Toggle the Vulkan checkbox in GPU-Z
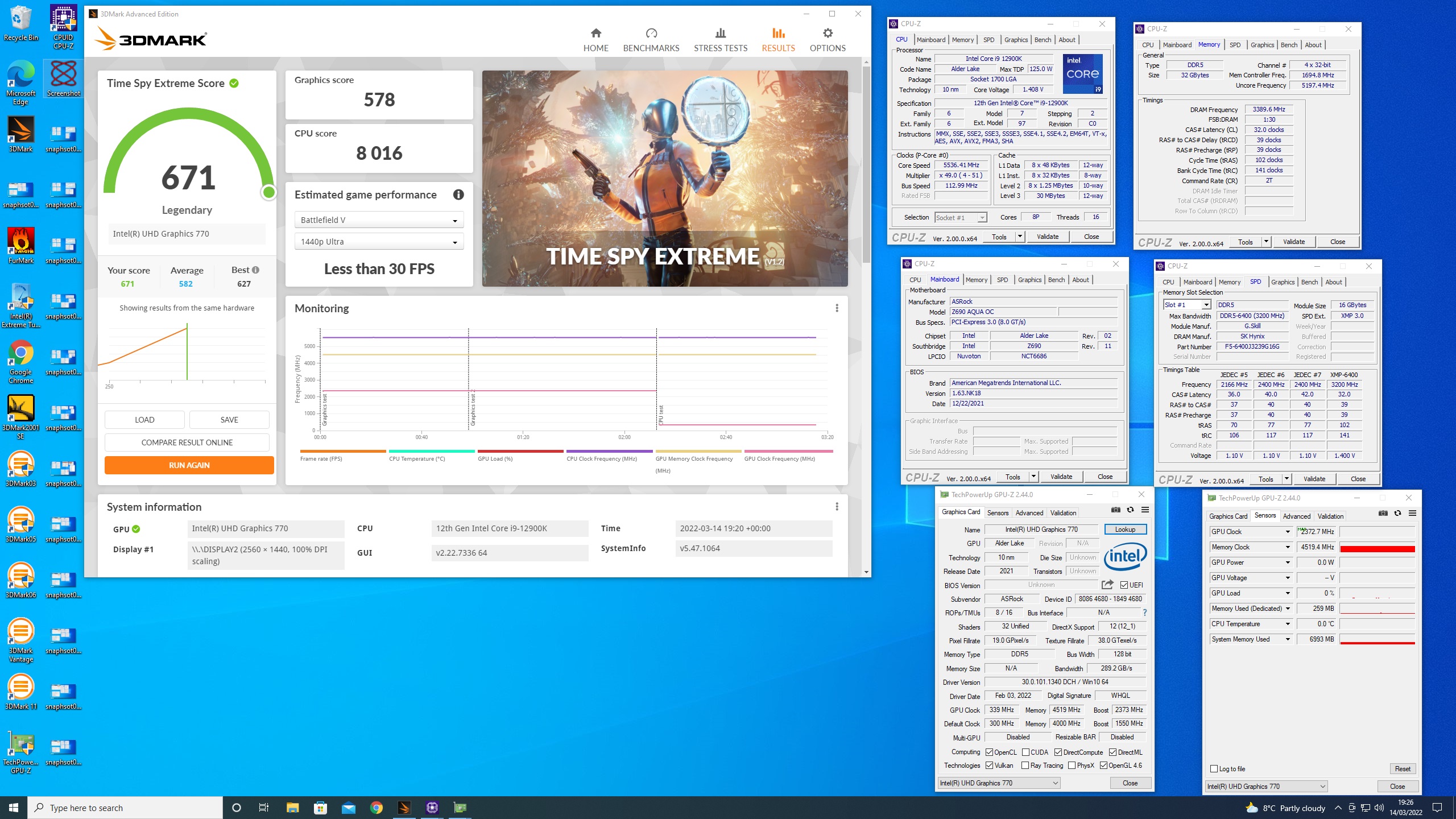Image resolution: width=1456 pixels, height=819 pixels. (x=989, y=766)
